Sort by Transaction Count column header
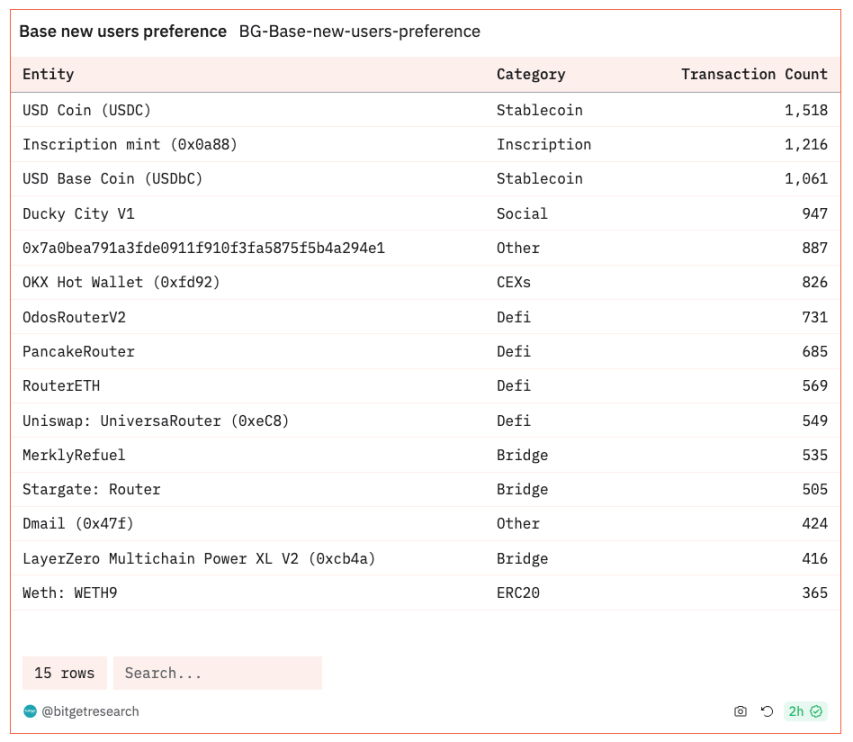Screen dimensions: 853x742 (x=754, y=74)
